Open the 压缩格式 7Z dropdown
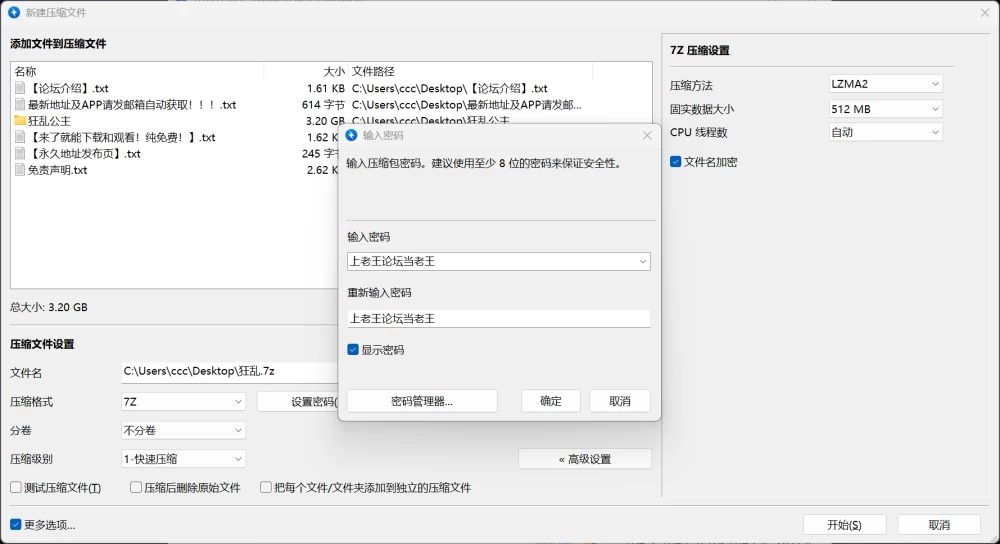The width and height of the screenshot is (1000, 544). point(183,402)
